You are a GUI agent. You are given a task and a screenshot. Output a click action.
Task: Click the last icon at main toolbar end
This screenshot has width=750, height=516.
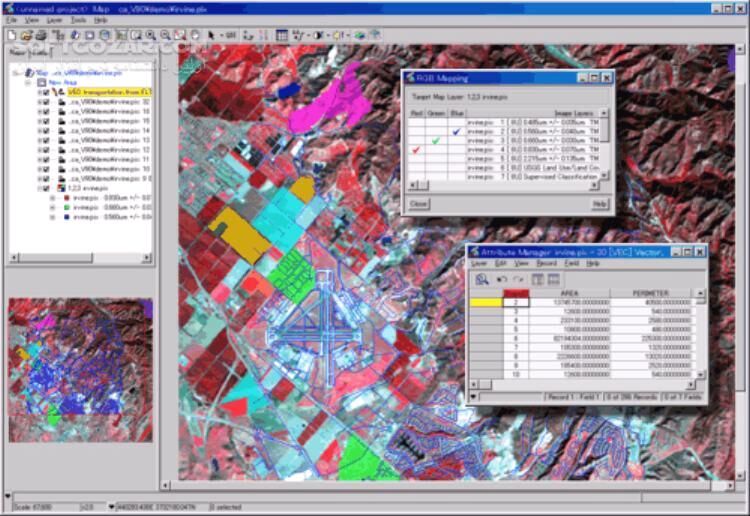[375, 34]
